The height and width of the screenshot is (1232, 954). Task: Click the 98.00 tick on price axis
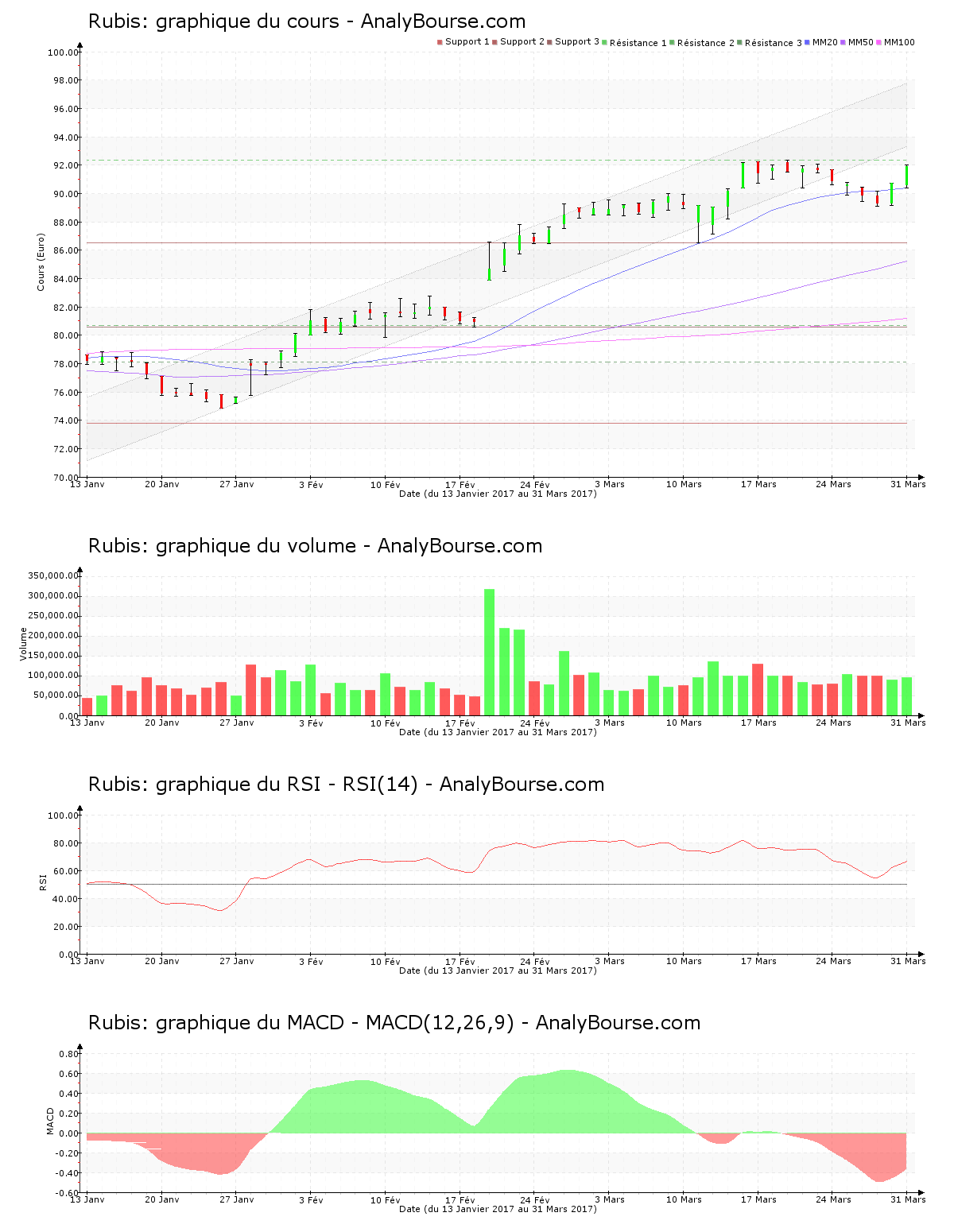click(65, 80)
